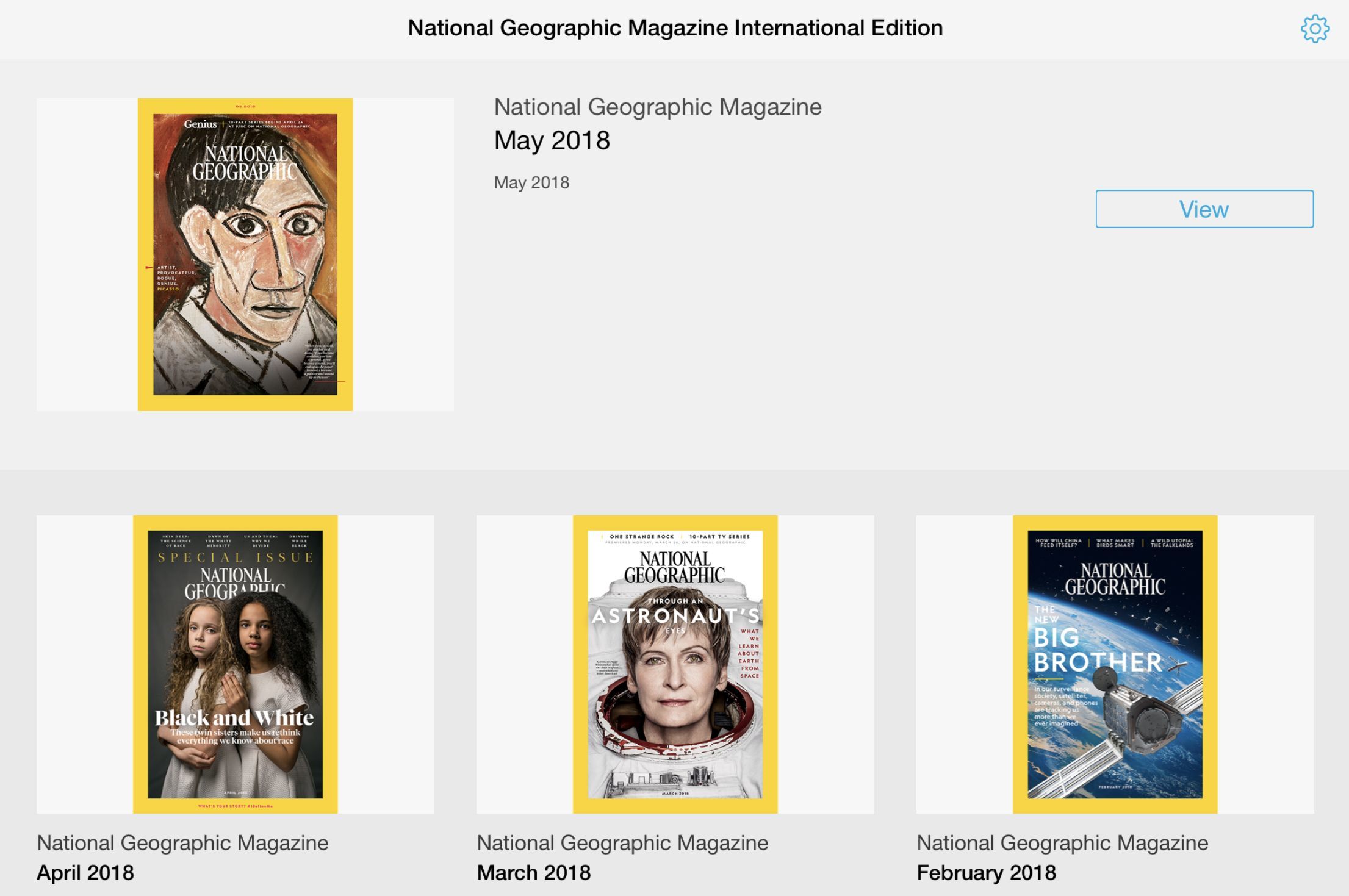Screen dimensions: 1349x896
Task: Open the April 2018 Black and White cover
Action: click(236, 664)
